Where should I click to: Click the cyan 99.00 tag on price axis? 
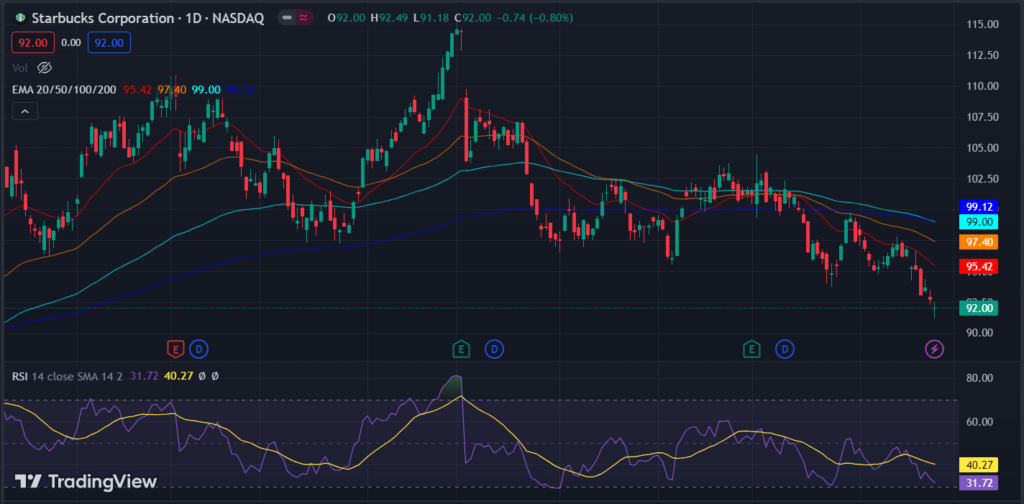pyautogui.click(x=979, y=222)
